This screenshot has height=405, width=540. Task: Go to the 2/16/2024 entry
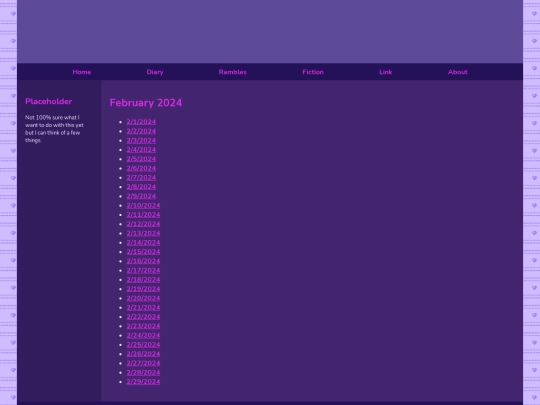(143, 261)
